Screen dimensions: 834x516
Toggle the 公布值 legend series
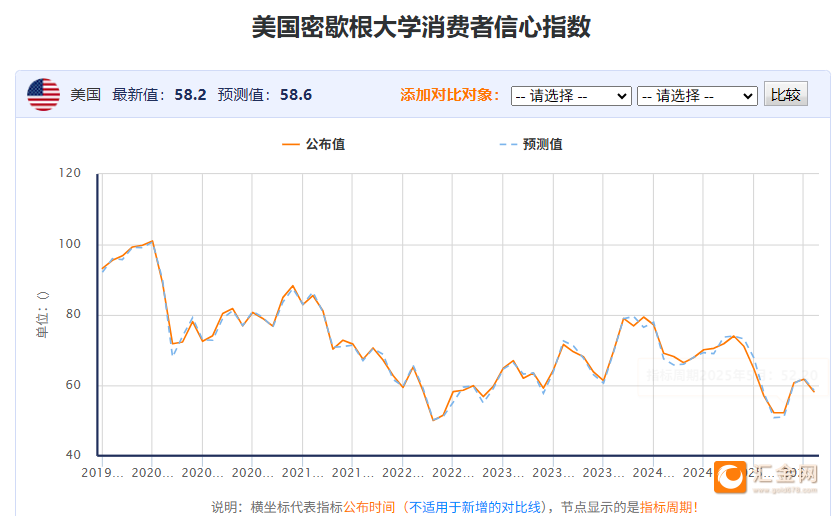pos(313,144)
